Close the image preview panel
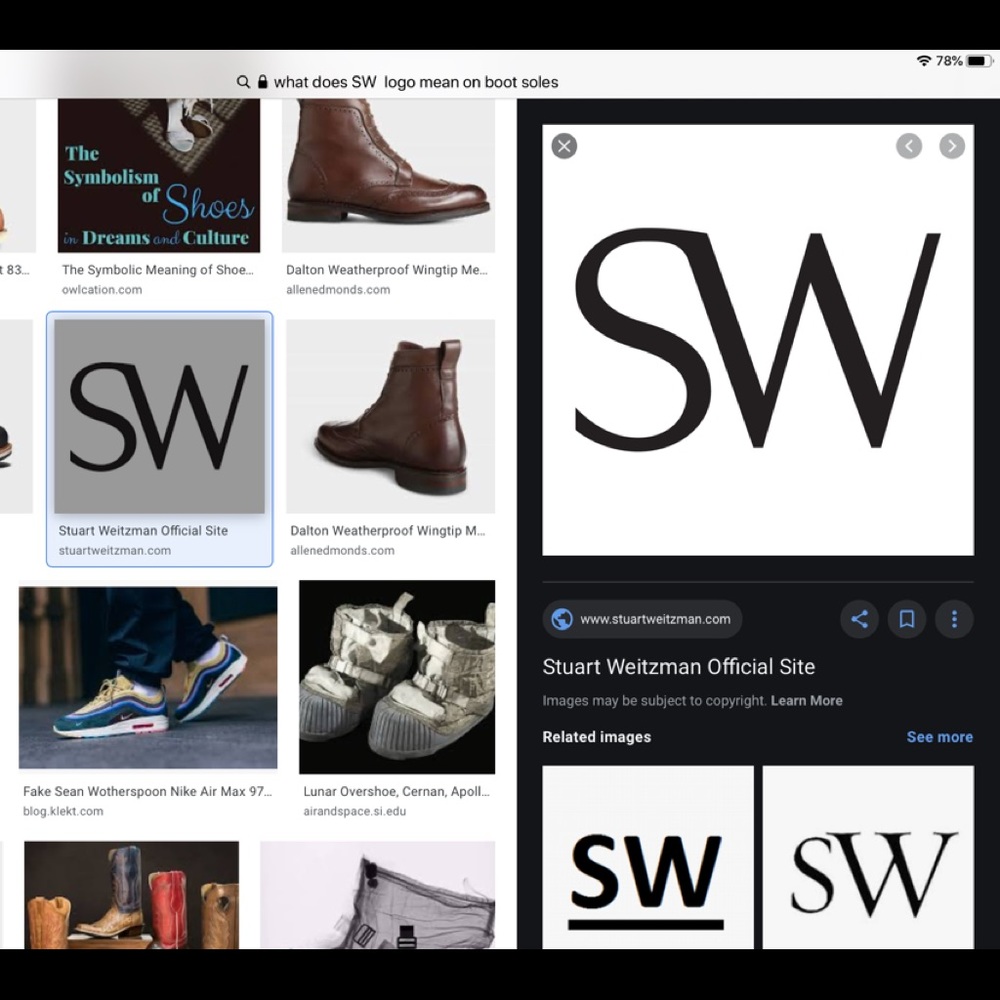 564,146
